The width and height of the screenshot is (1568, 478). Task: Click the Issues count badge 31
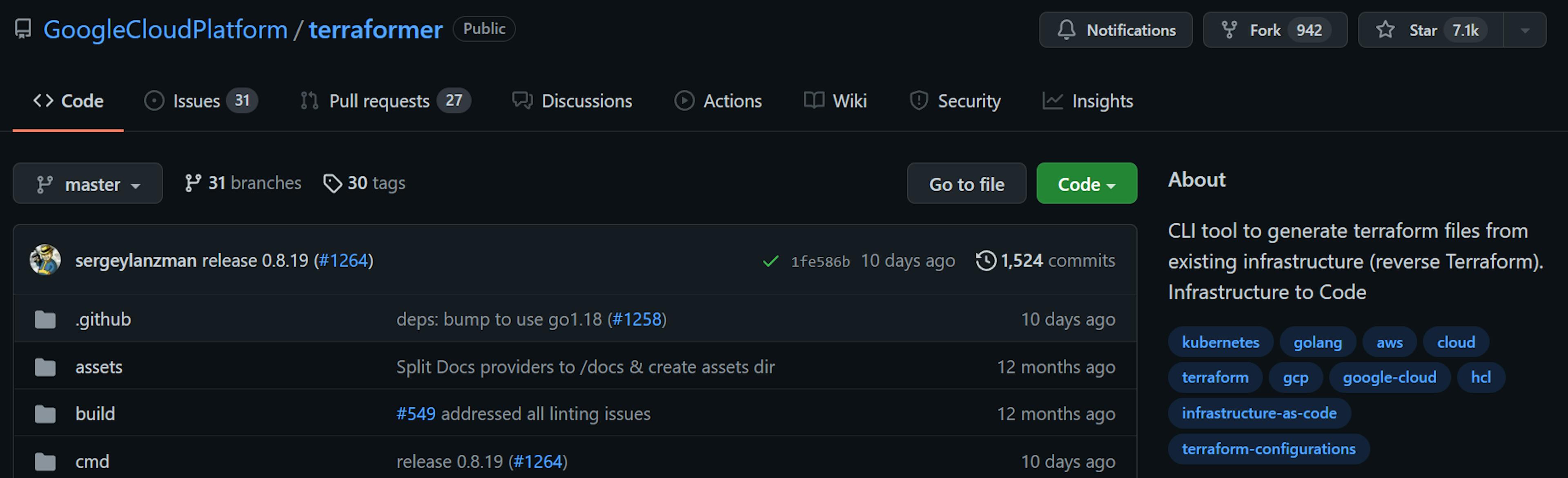tap(242, 100)
